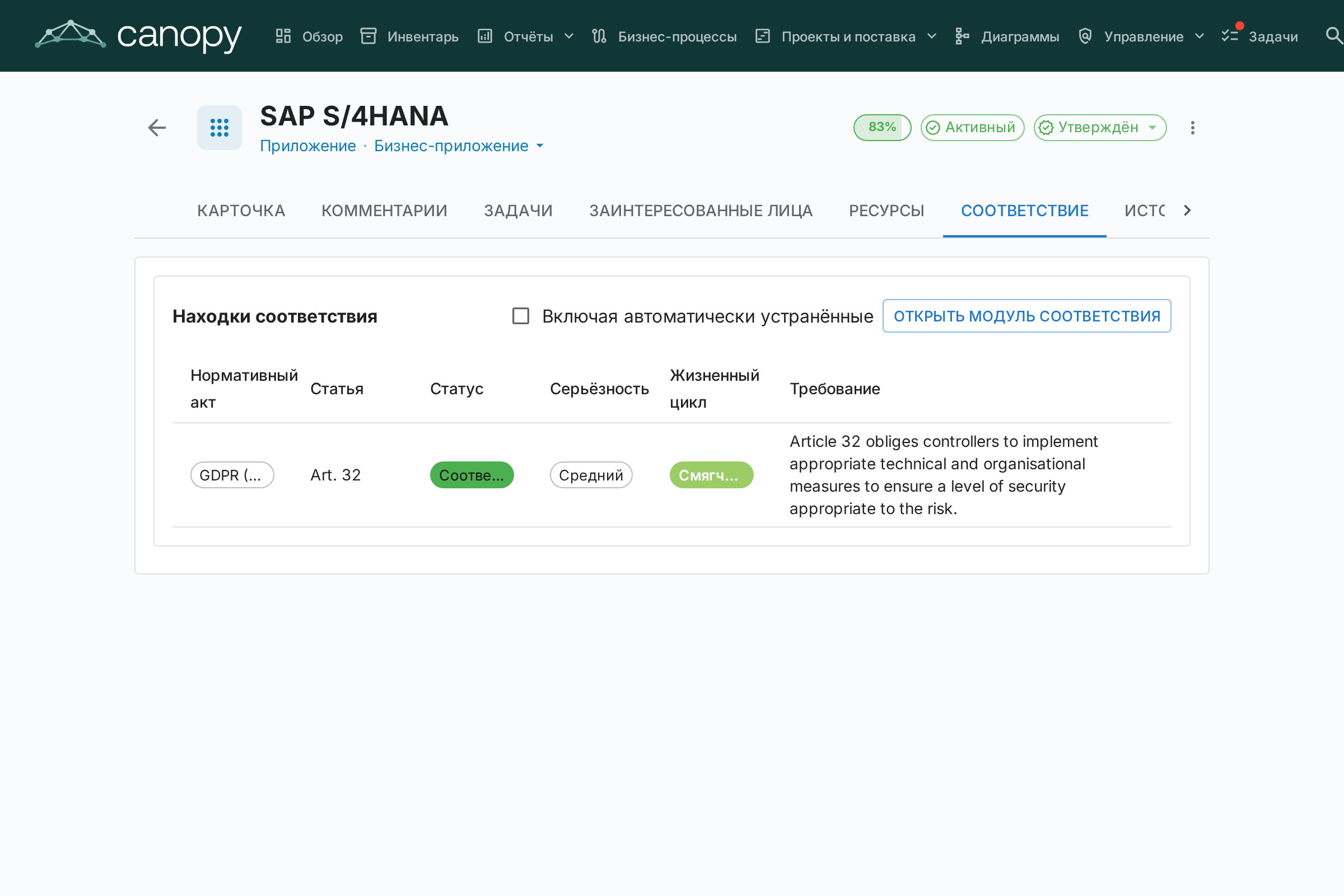Click Открыть модуль соответствия button

pyautogui.click(x=1027, y=316)
